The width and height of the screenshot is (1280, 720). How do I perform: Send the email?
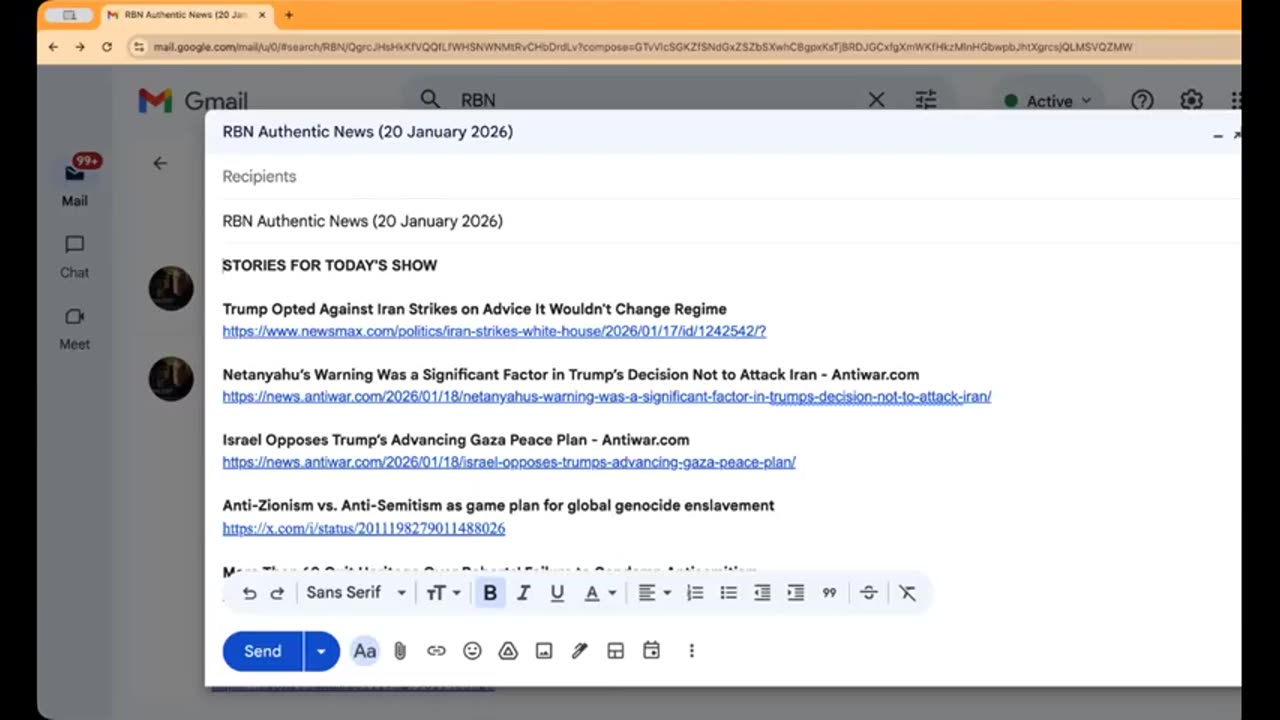(262, 651)
